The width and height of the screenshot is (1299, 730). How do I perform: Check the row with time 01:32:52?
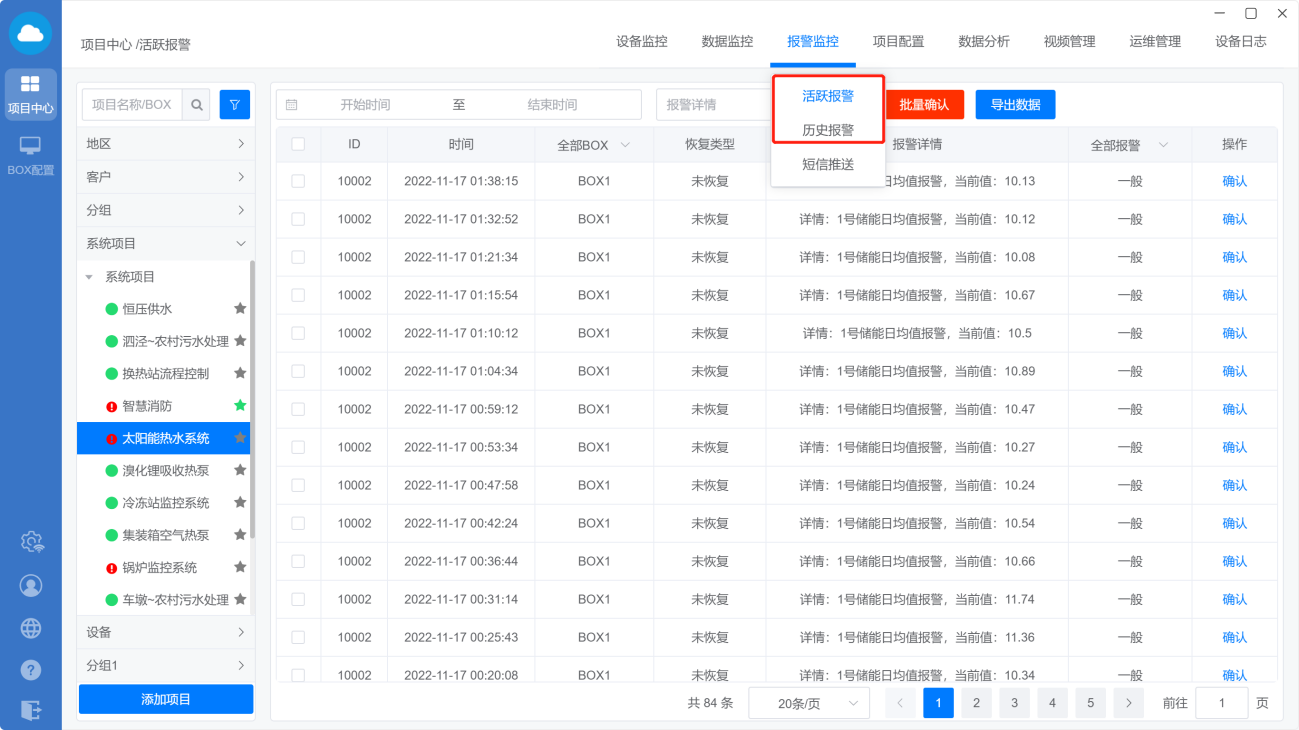[298, 219]
